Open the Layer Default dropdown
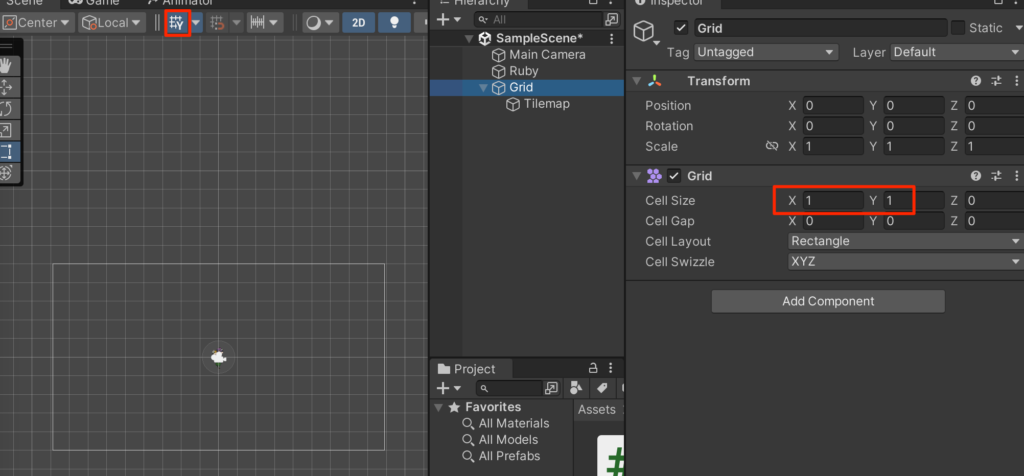 tap(957, 52)
